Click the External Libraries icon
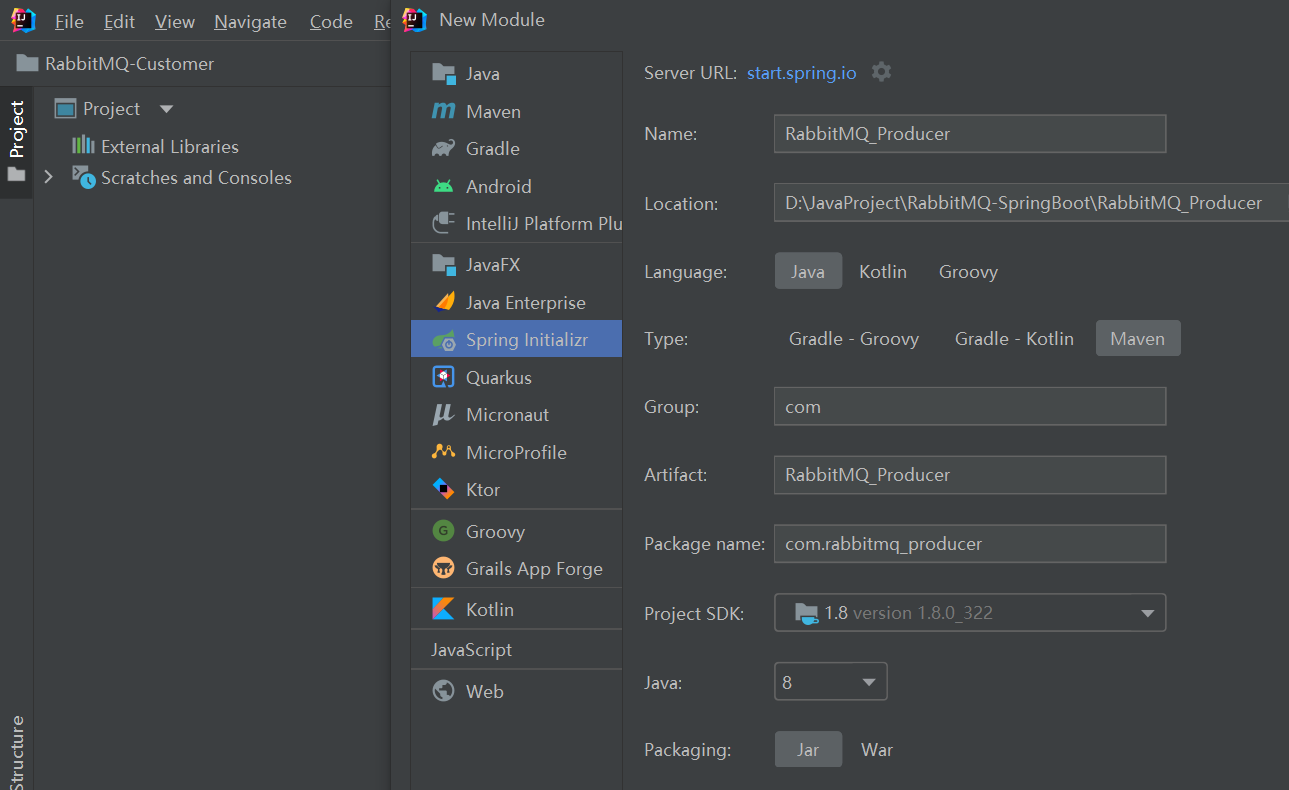1289x790 pixels. [x=83, y=146]
